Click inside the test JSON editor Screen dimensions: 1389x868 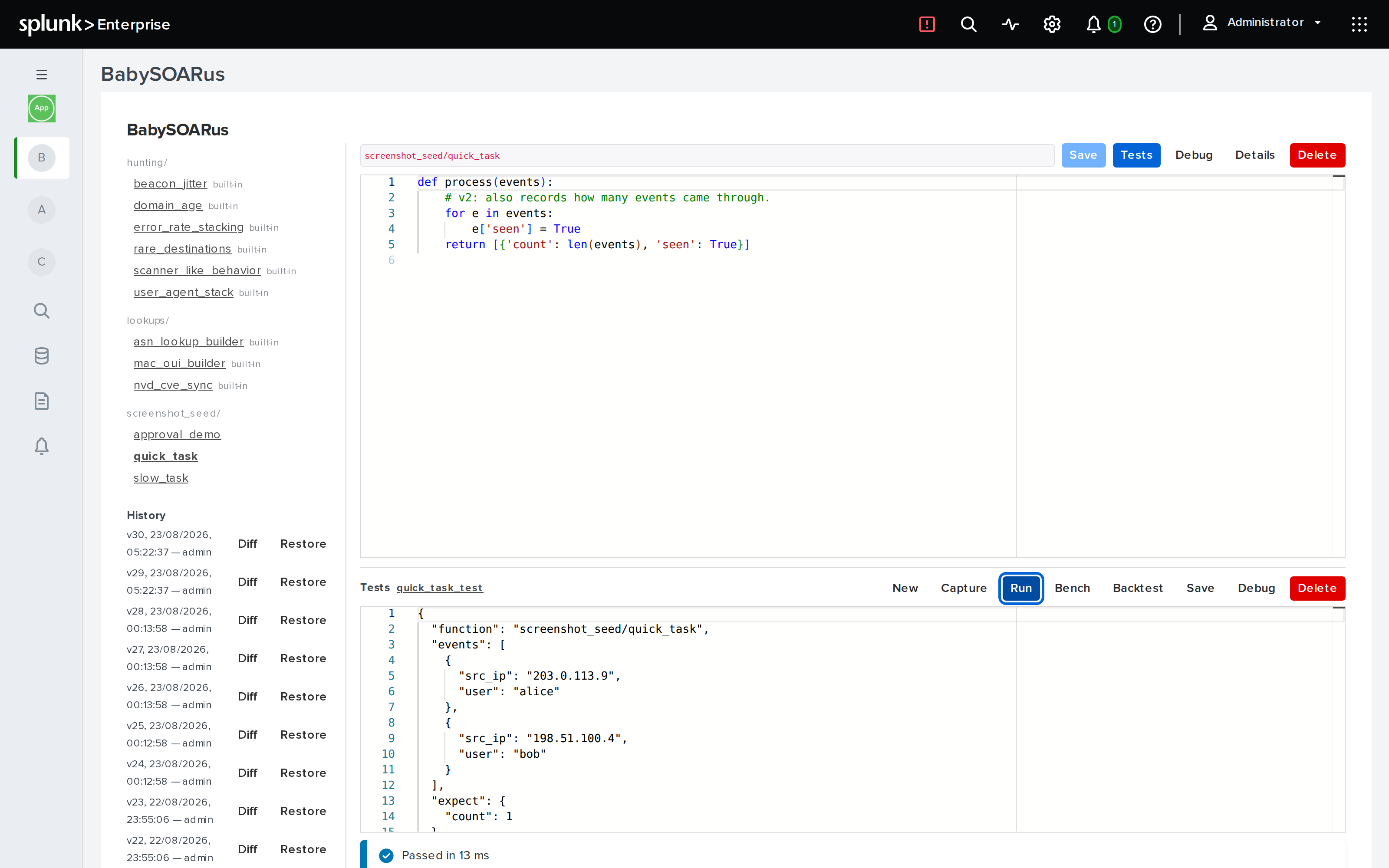[x=852, y=719]
